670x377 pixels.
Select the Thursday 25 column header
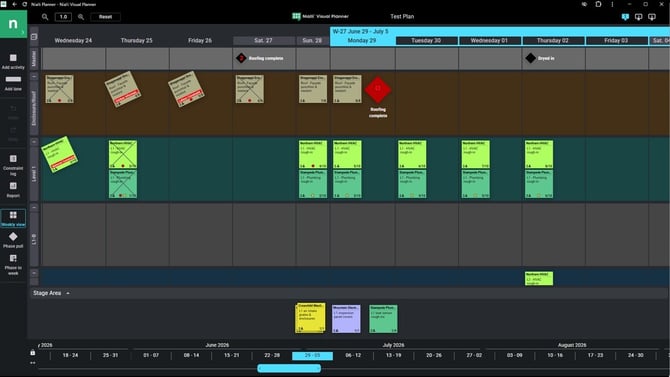pyautogui.click(x=136, y=41)
